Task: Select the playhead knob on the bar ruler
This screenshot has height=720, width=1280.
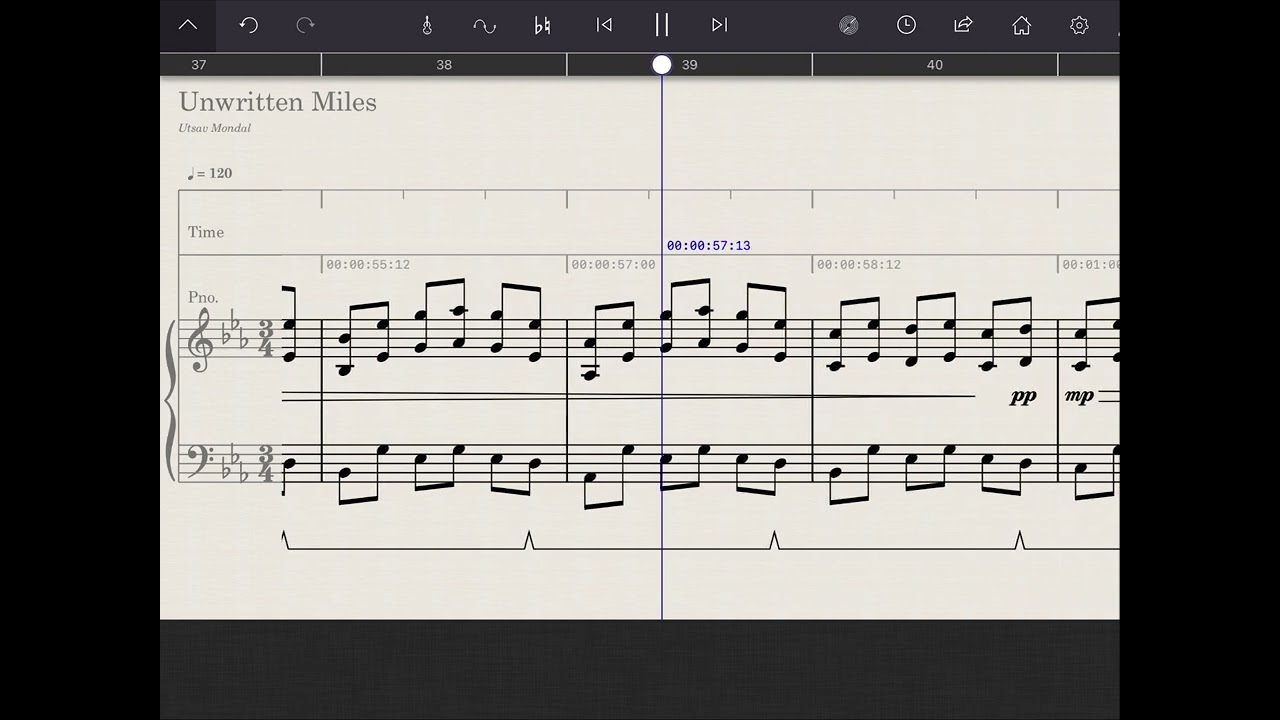Action: (x=662, y=65)
